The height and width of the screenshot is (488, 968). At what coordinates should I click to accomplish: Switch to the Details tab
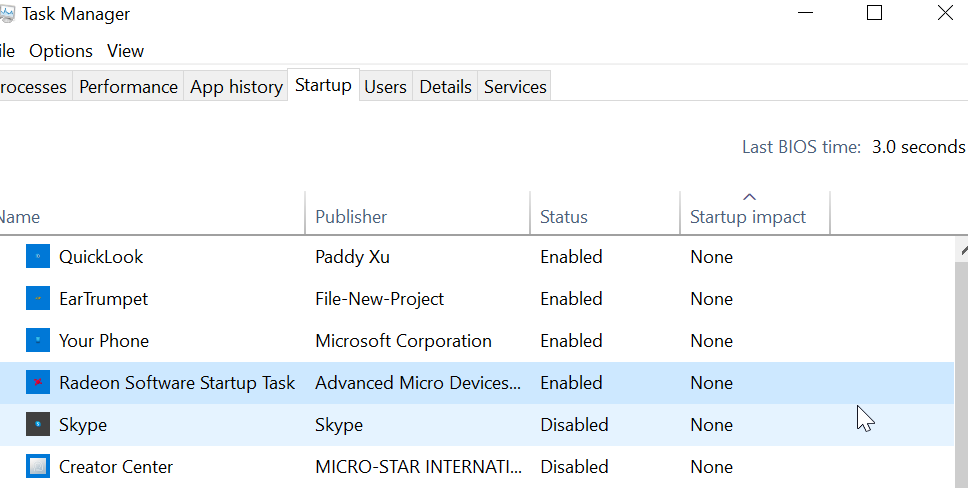pos(445,86)
